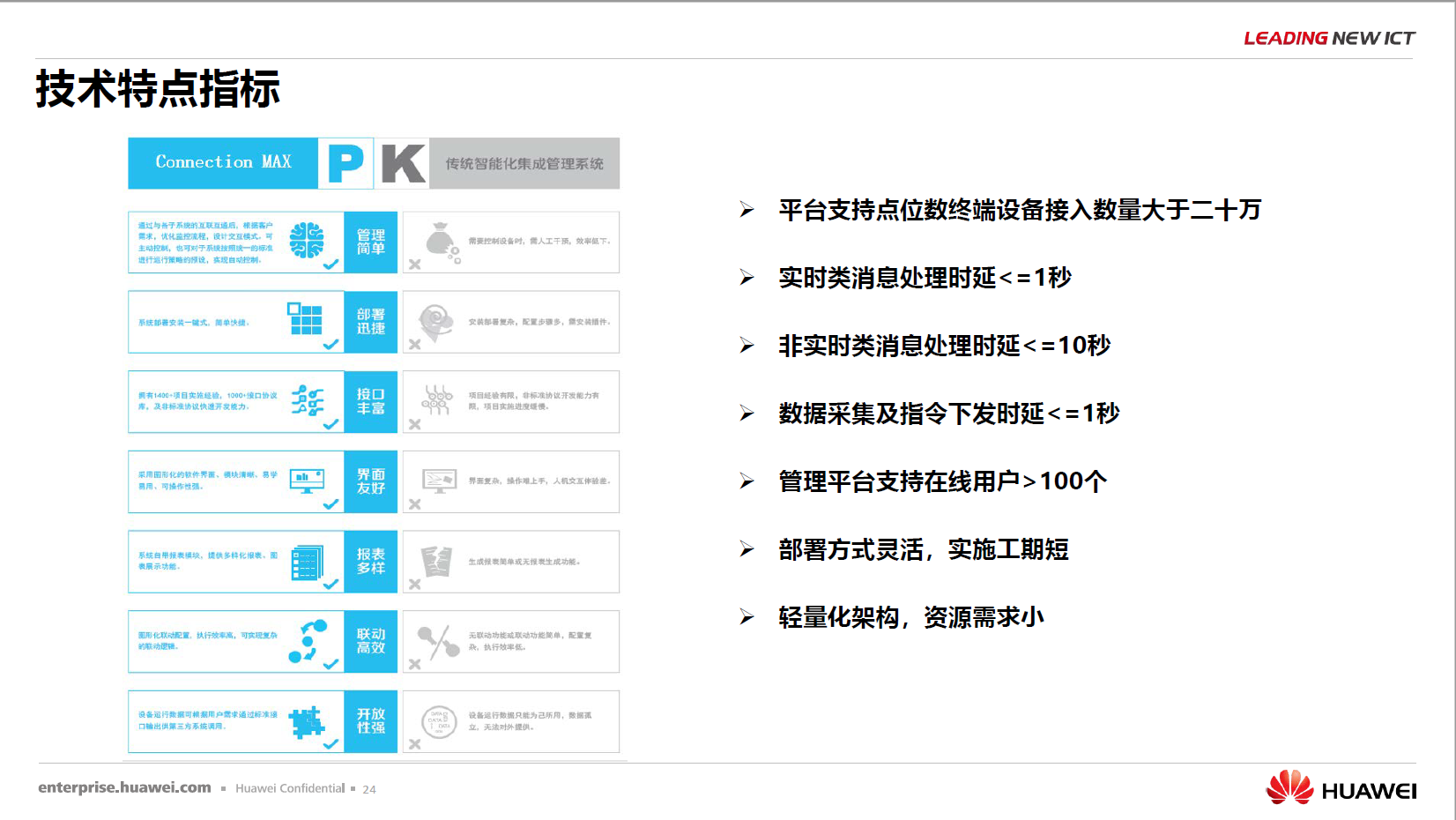Click the blue checkmark in the 开放性强 card
Viewport: 1456px width, 820px height.
[x=331, y=744]
